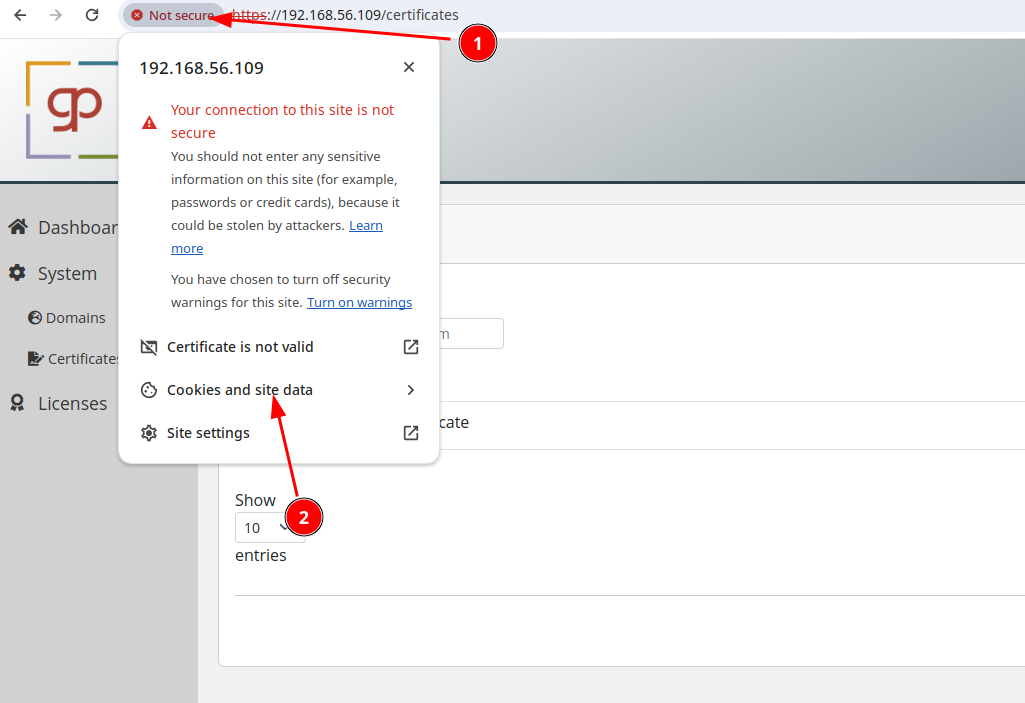
Task: Click the System gear icon in sidebar
Action: [16, 272]
